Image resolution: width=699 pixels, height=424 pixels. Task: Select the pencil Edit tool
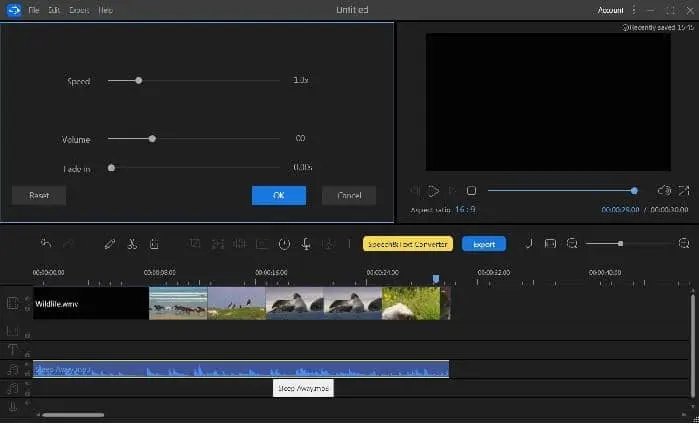(x=110, y=244)
